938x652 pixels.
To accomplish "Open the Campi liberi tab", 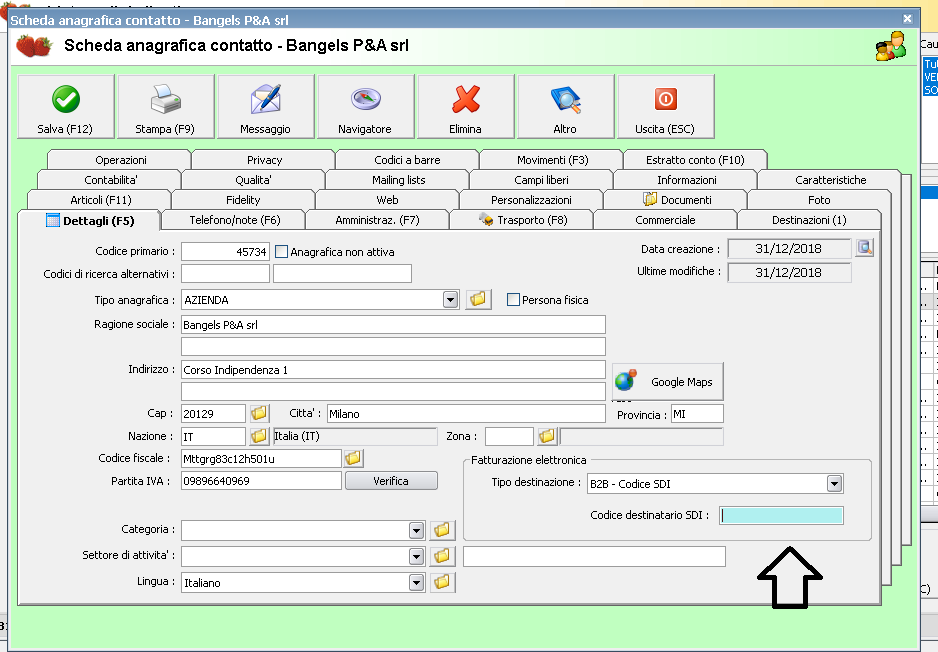I will (x=541, y=180).
